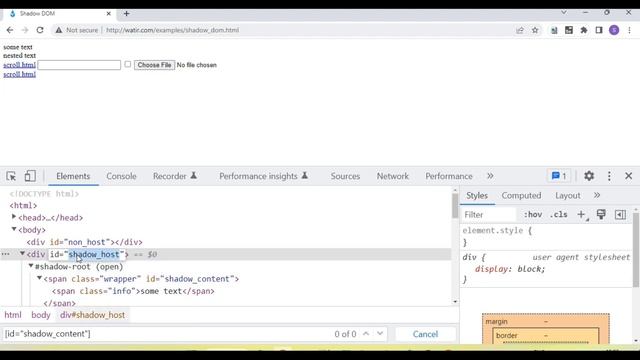The width and height of the screenshot is (640, 360).
Task: Select the Styles sub-tab
Action: click(477, 196)
